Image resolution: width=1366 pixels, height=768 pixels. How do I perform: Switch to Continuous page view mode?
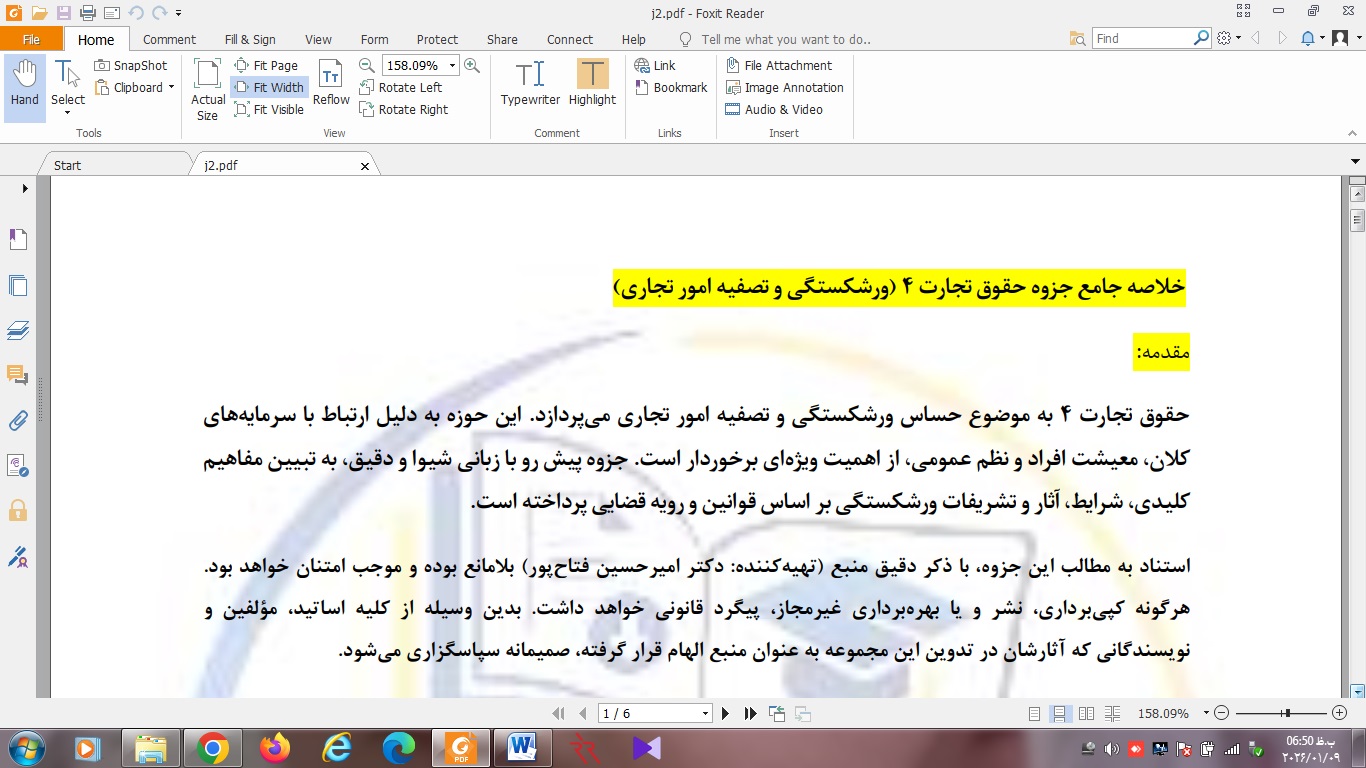coord(1060,713)
